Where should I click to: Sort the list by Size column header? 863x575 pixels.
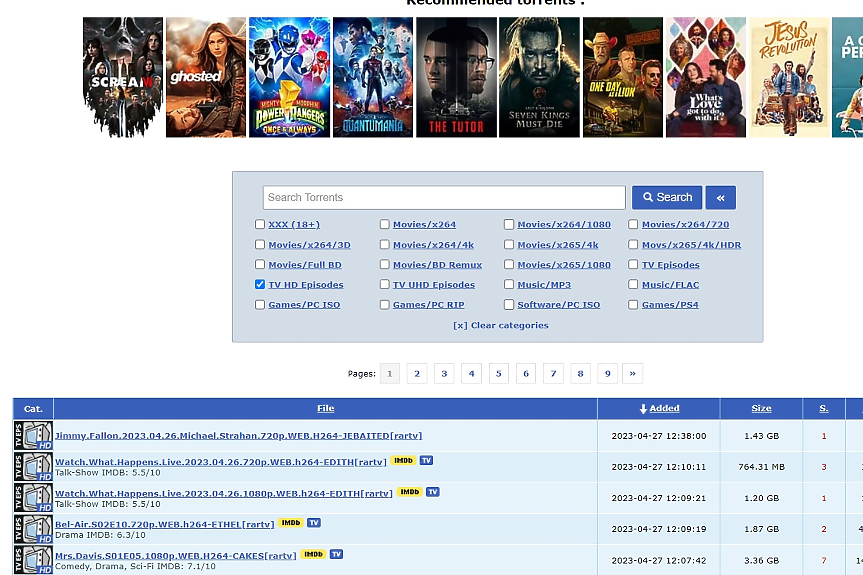[x=761, y=408]
